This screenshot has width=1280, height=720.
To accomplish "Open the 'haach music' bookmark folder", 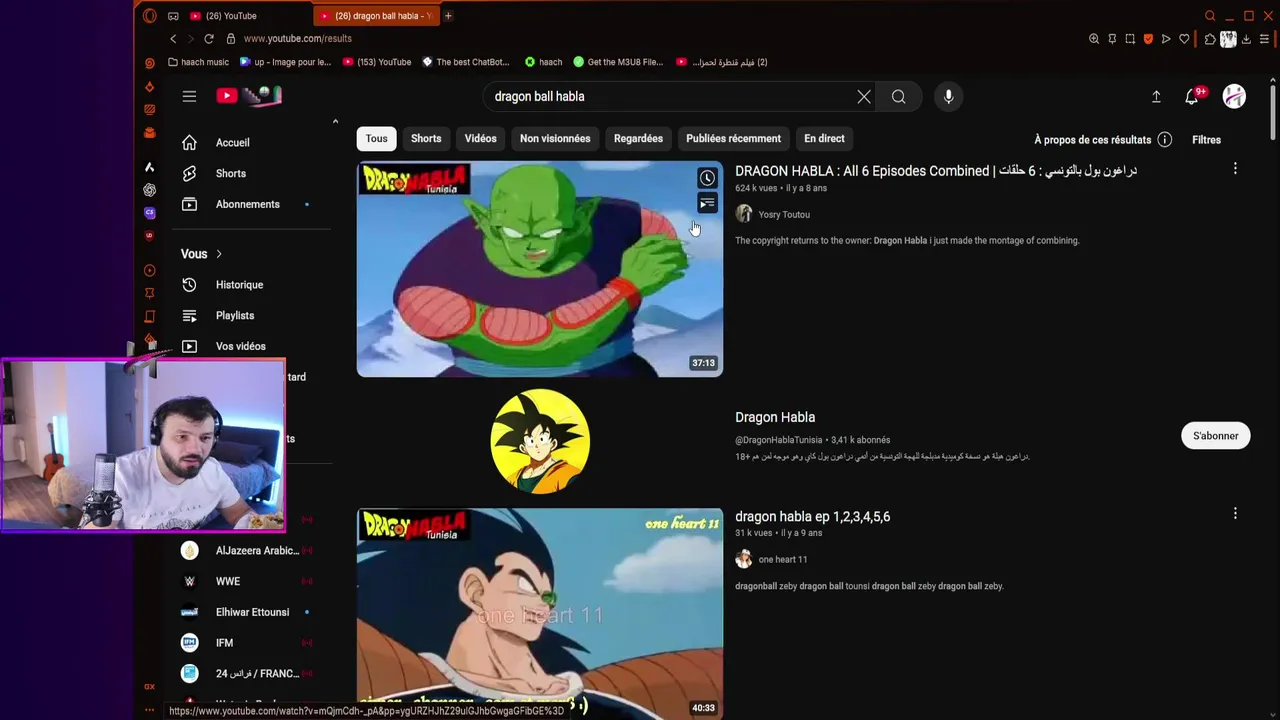I will [x=198, y=62].
